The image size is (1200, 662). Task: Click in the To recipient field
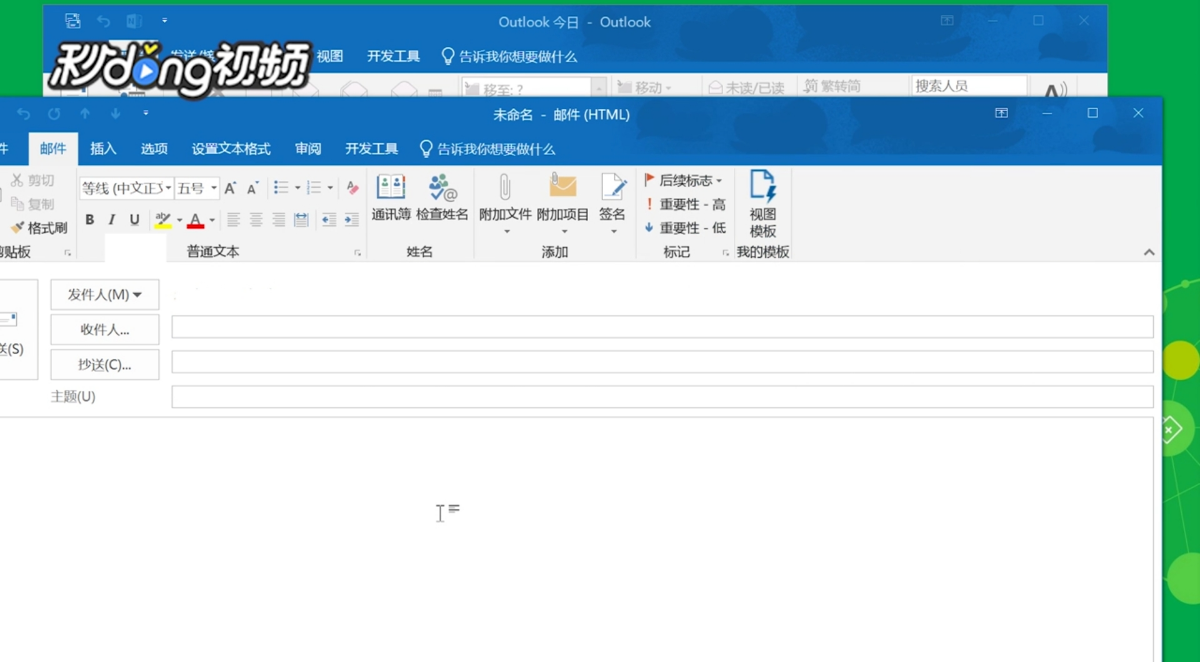[x=662, y=327]
